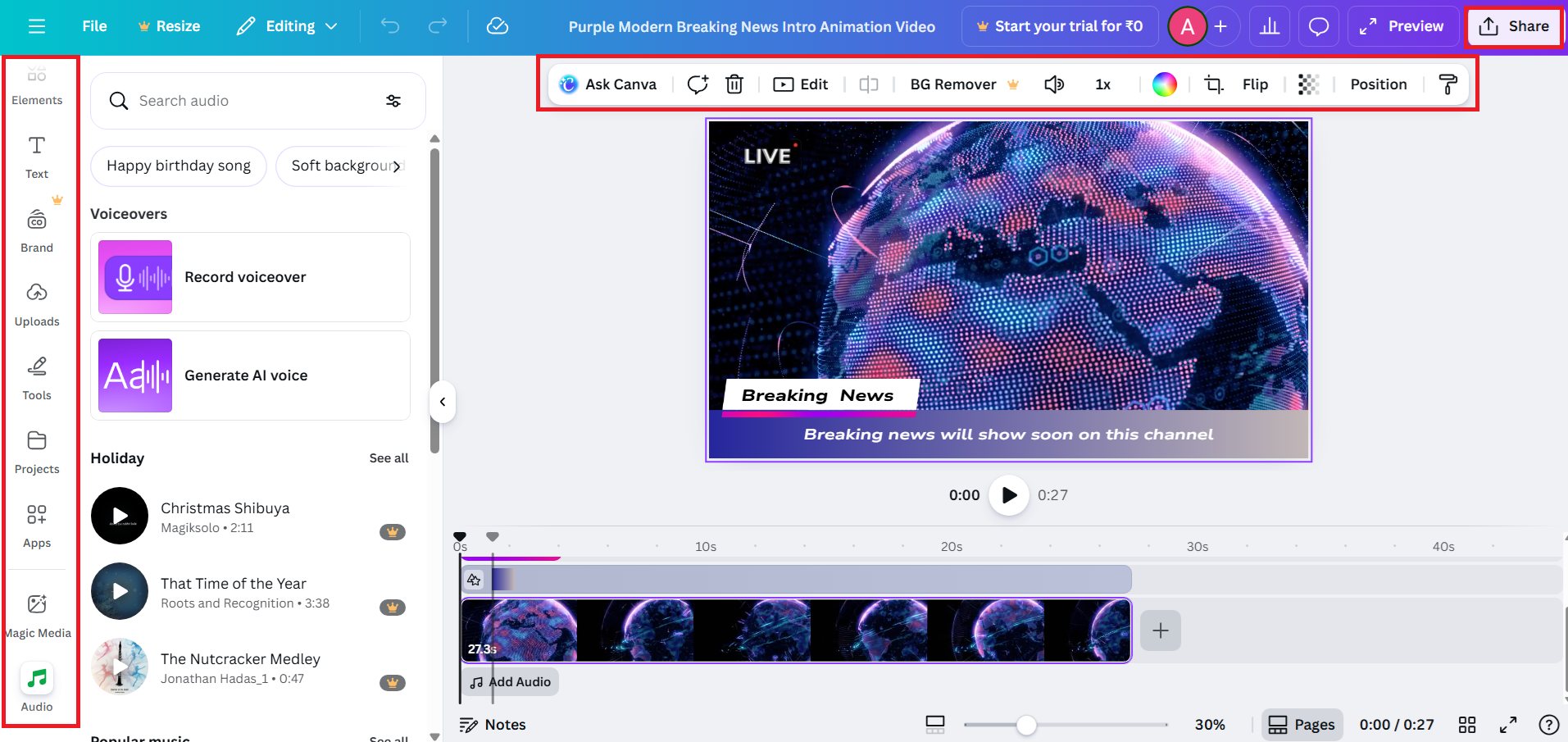Screen dimensions: 1568x742
Task: Select Soft background suggestion chip
Action: click(341, 166)
